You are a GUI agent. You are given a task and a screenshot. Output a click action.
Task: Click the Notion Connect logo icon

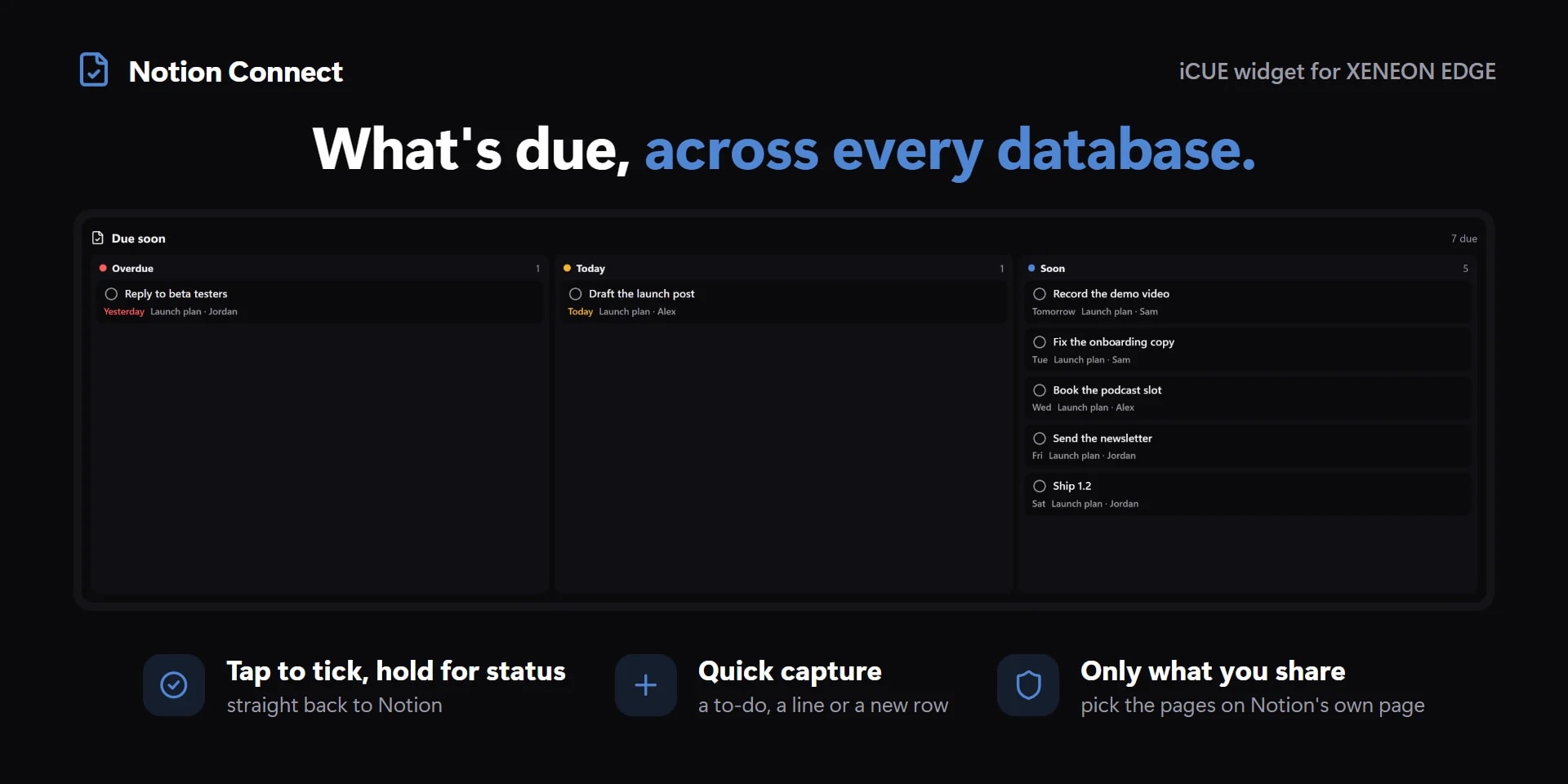[x=94, y=70]
